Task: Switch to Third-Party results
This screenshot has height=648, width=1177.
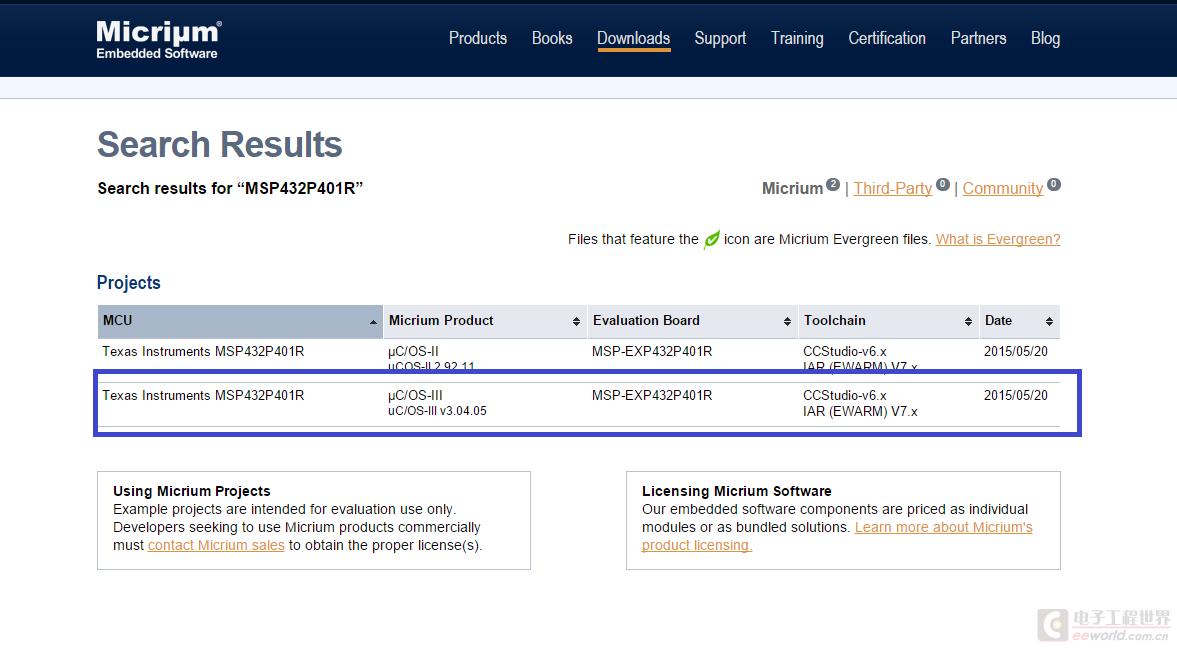Action: (x=893, y=188)
